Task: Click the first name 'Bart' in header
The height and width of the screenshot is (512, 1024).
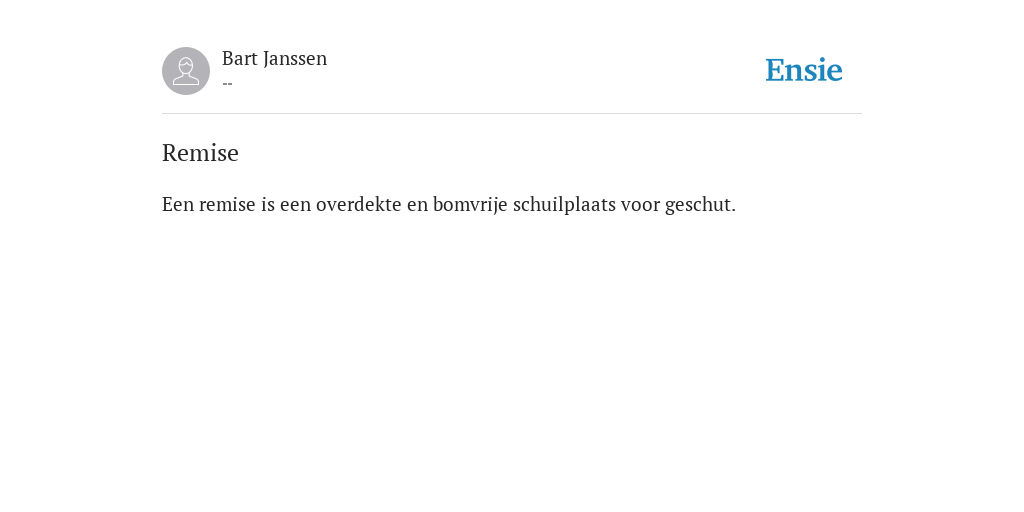Action: [x=240, y=59]
